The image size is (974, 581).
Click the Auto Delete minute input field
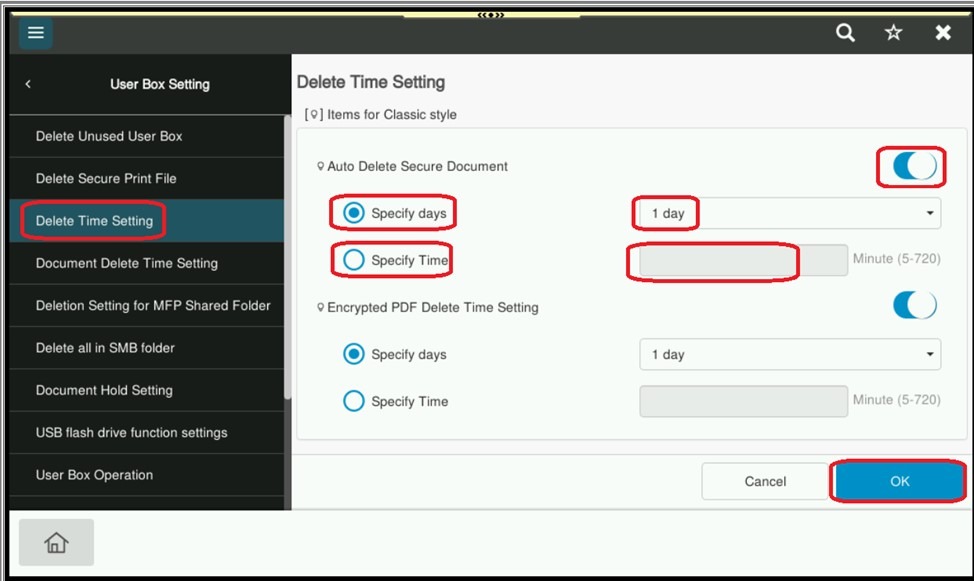742,261
